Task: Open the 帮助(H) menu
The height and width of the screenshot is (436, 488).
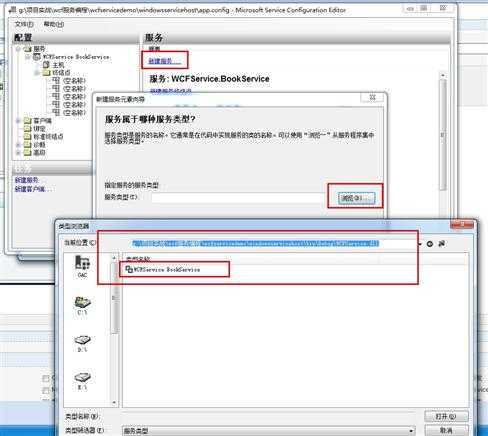Action: click(54, 24)
